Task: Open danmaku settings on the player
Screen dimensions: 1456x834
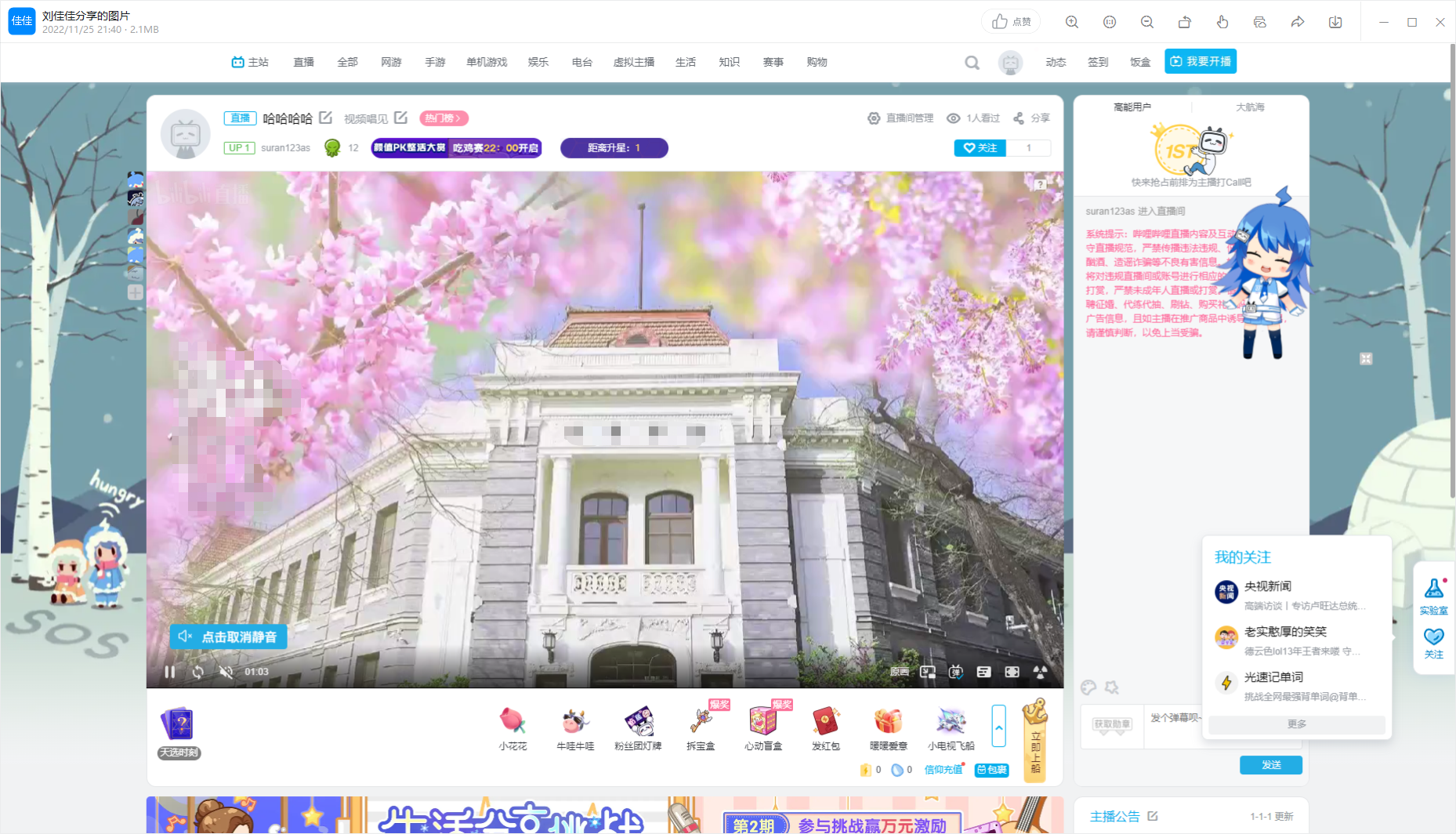Action: pos(984,672)
